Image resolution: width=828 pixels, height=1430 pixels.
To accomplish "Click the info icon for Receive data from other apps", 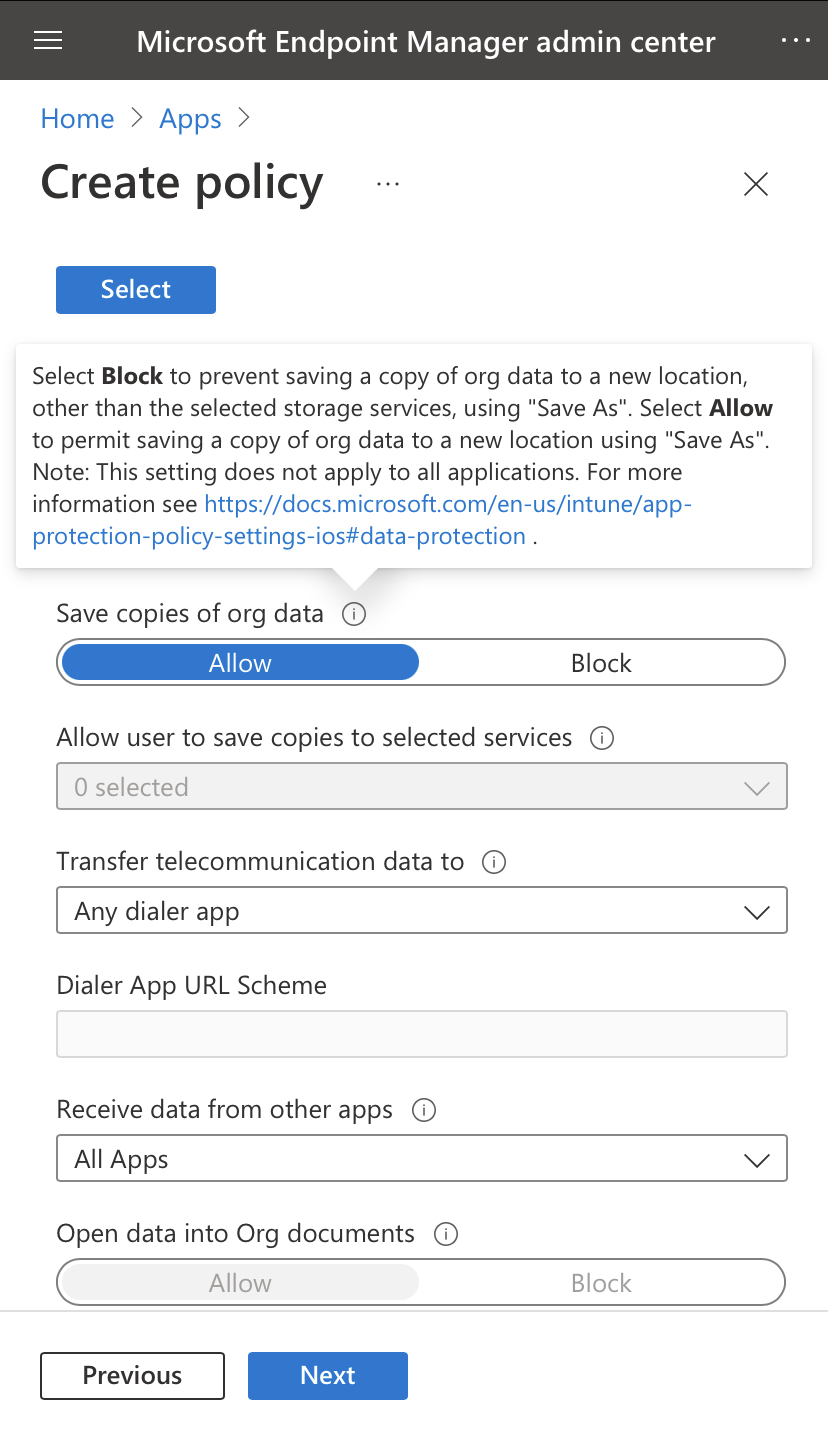I will coord(423,1110).
